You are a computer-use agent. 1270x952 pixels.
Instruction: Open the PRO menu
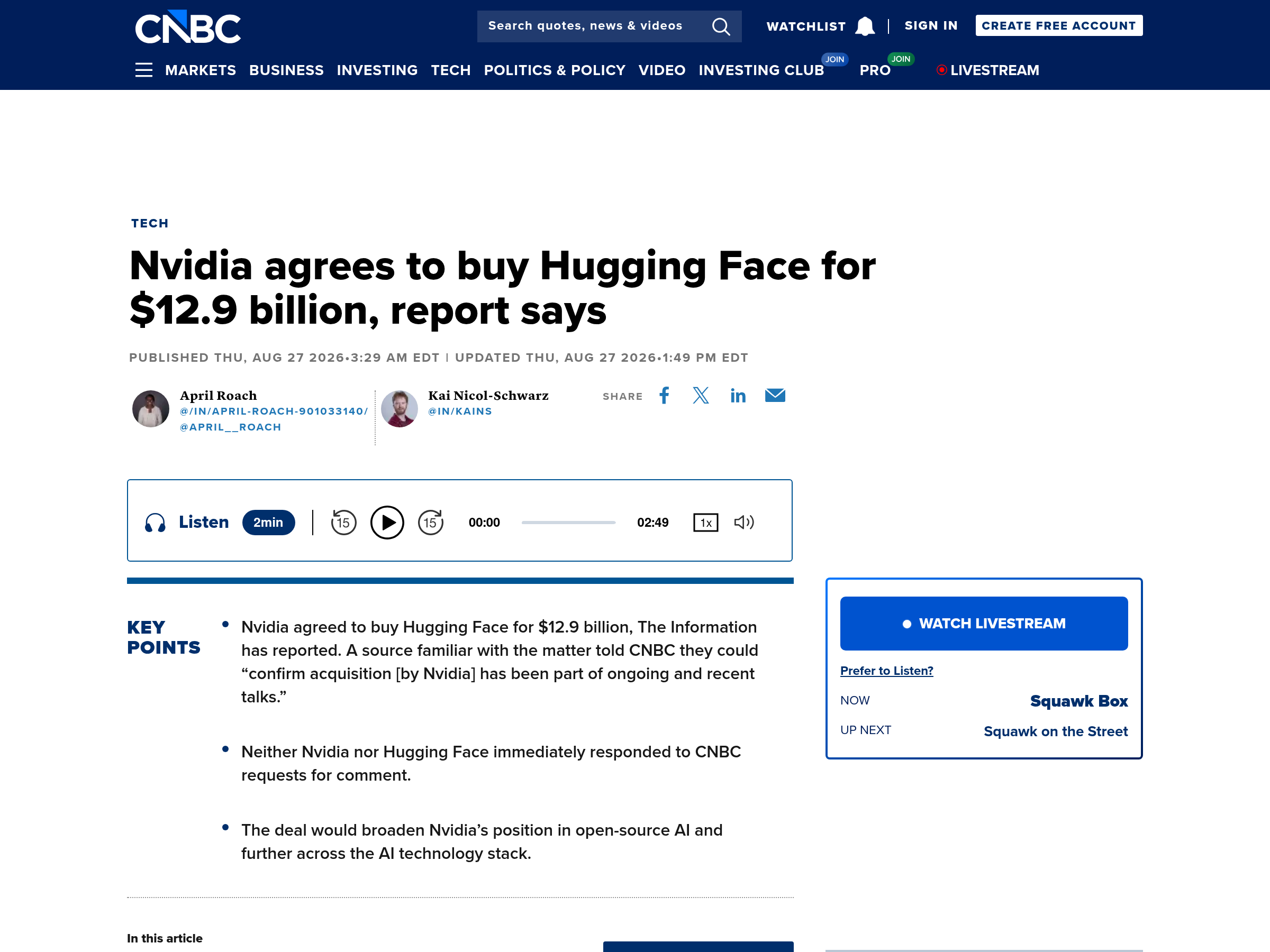tap(875, 70)
